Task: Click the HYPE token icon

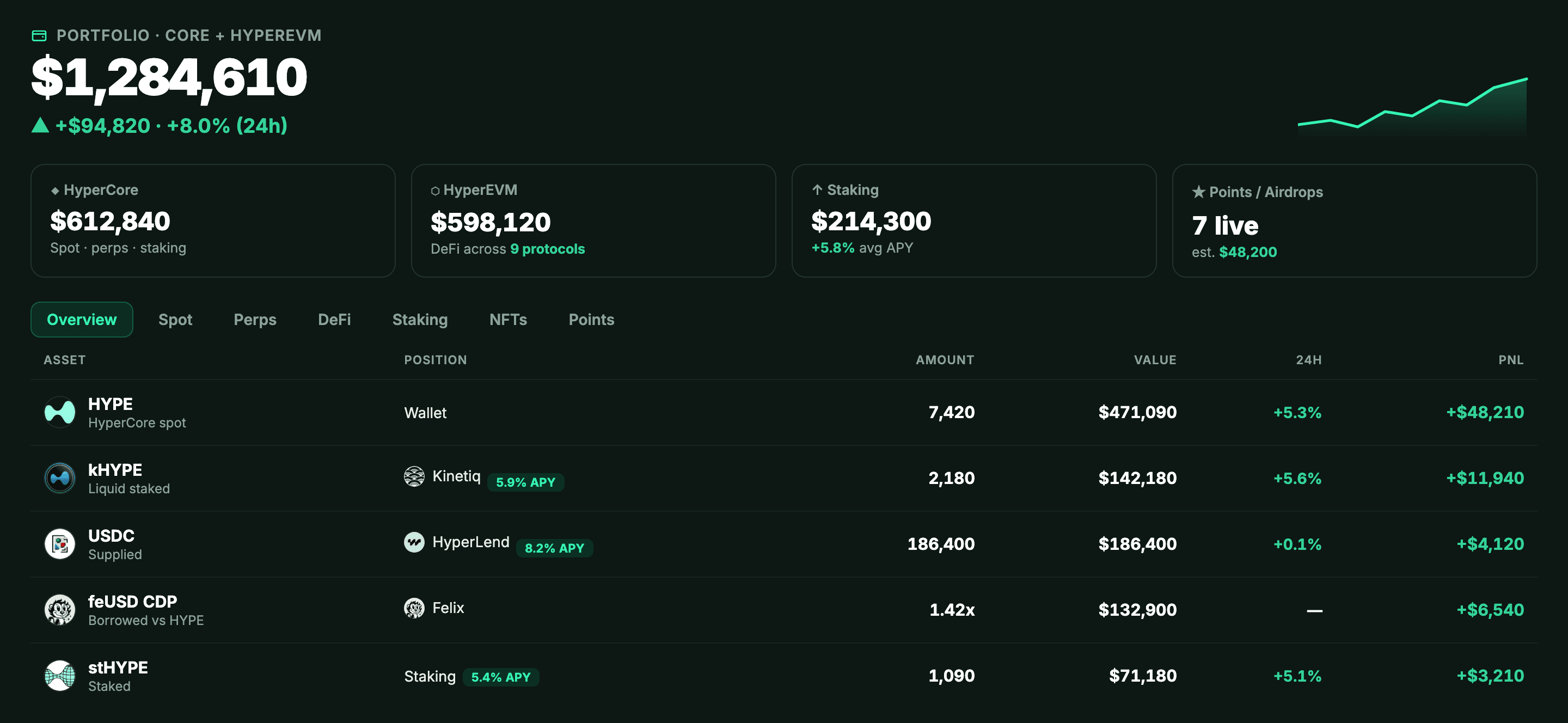Action: coord(60,413)
